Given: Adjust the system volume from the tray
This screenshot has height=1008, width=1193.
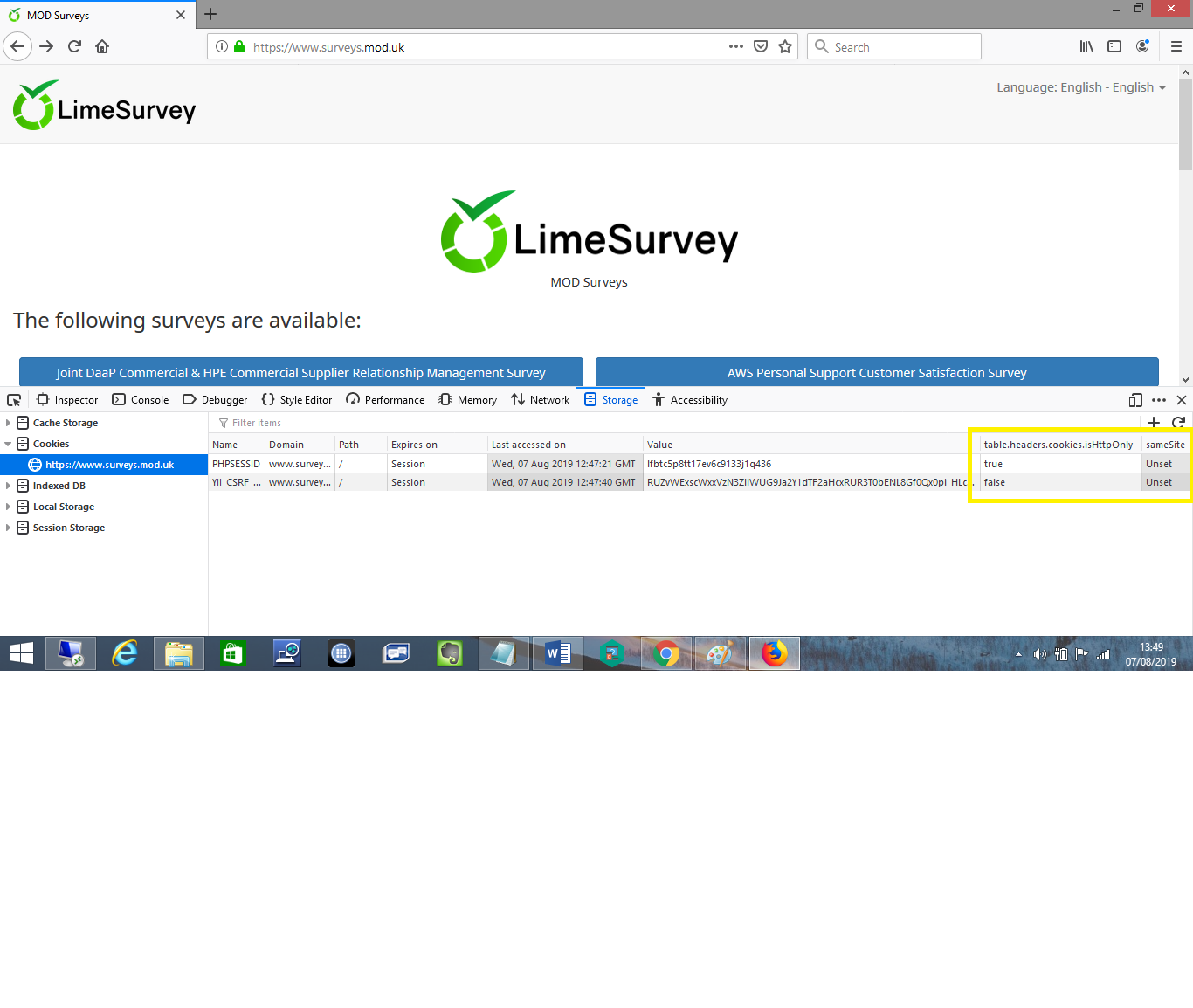Looking at the screenshot, I should (x=1039, y=654).
